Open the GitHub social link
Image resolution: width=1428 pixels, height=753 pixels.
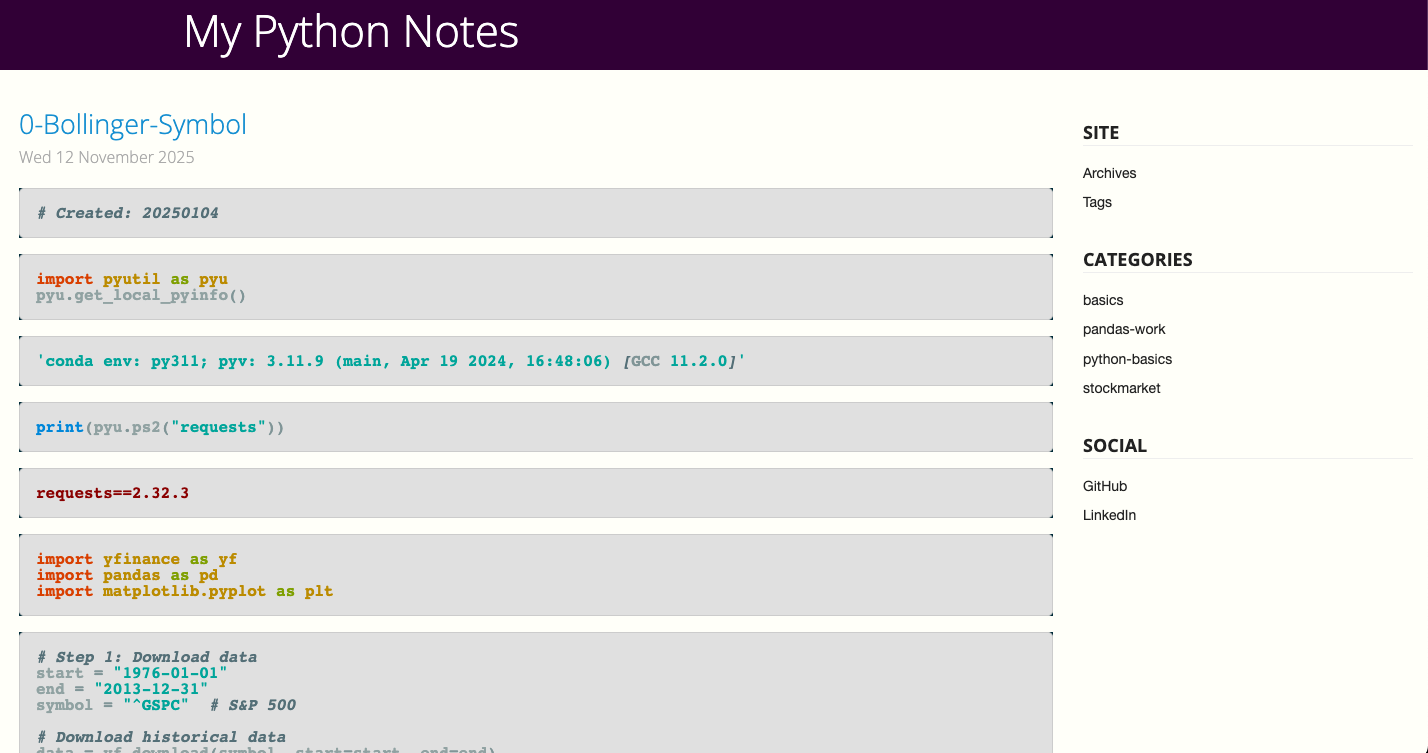click(x=1104, y=486)
